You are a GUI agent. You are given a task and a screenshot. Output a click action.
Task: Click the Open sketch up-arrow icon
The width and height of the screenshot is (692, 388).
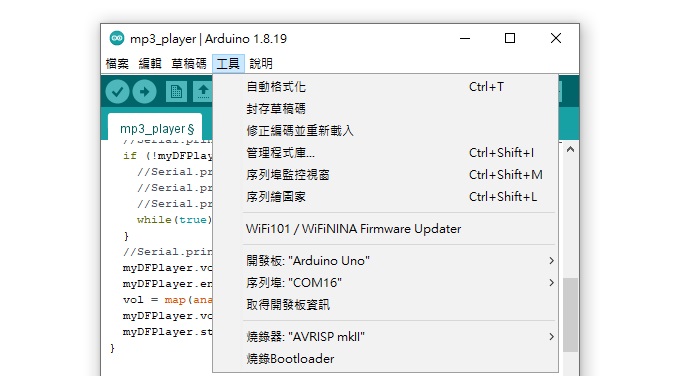coord(203,92)
